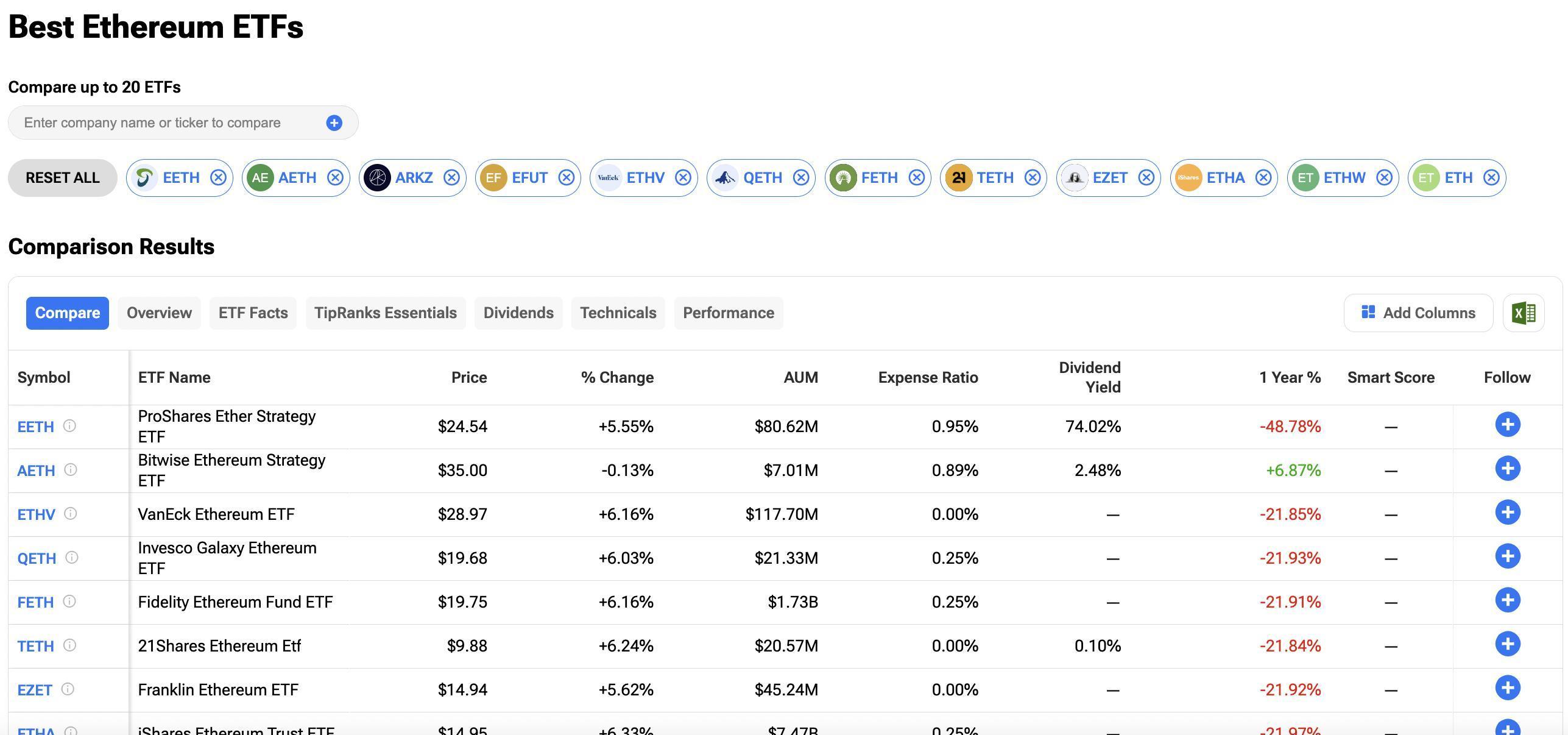Switch to the Dividends tab
The width and height of the screenshot is (1568, 735).
(518, 313)
